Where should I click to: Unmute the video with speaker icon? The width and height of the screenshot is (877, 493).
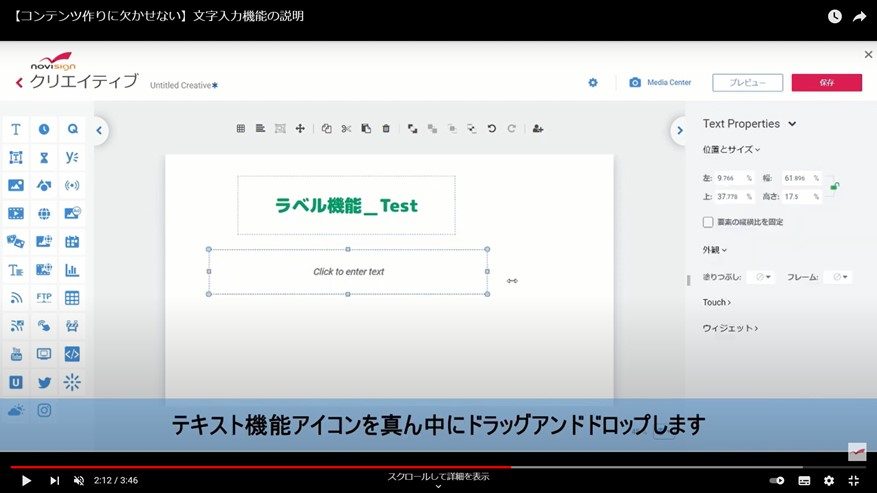pyautogui.click(x=79, y=480)
